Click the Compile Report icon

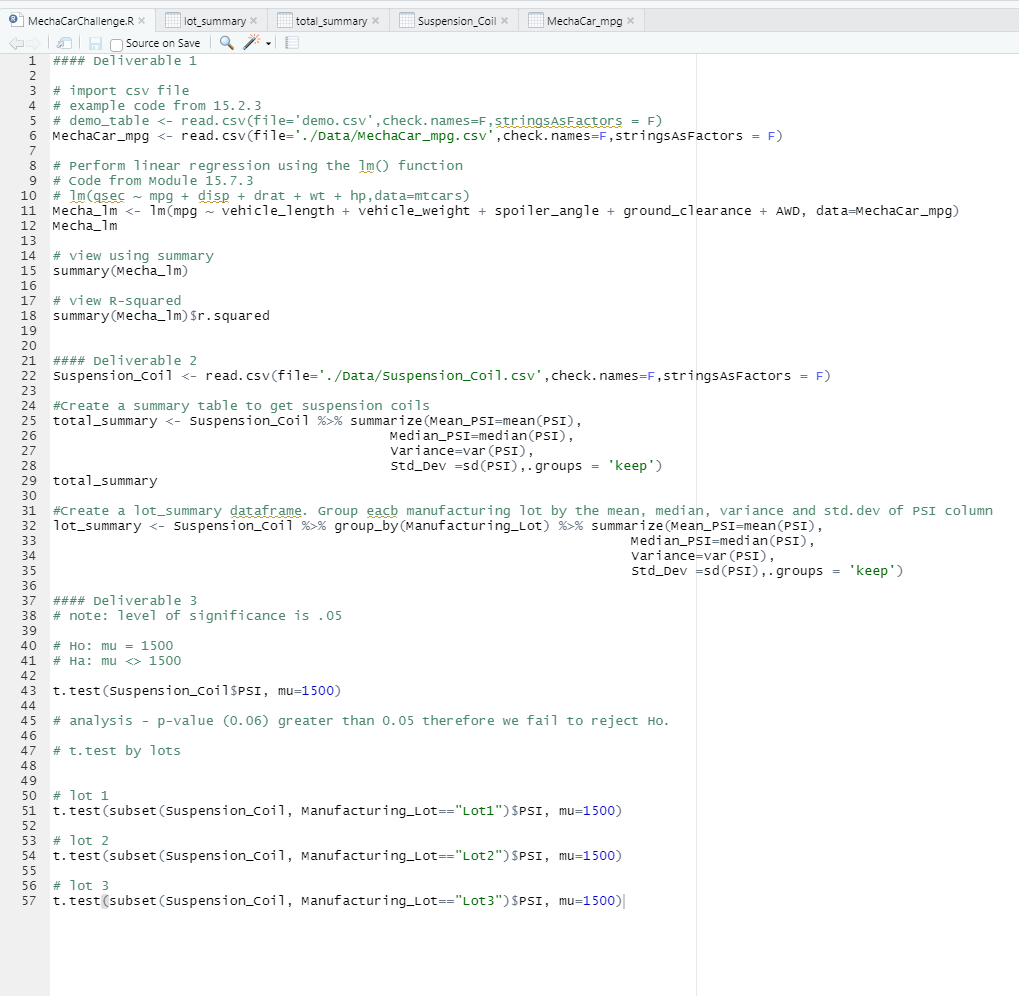(x=290, y=42)
